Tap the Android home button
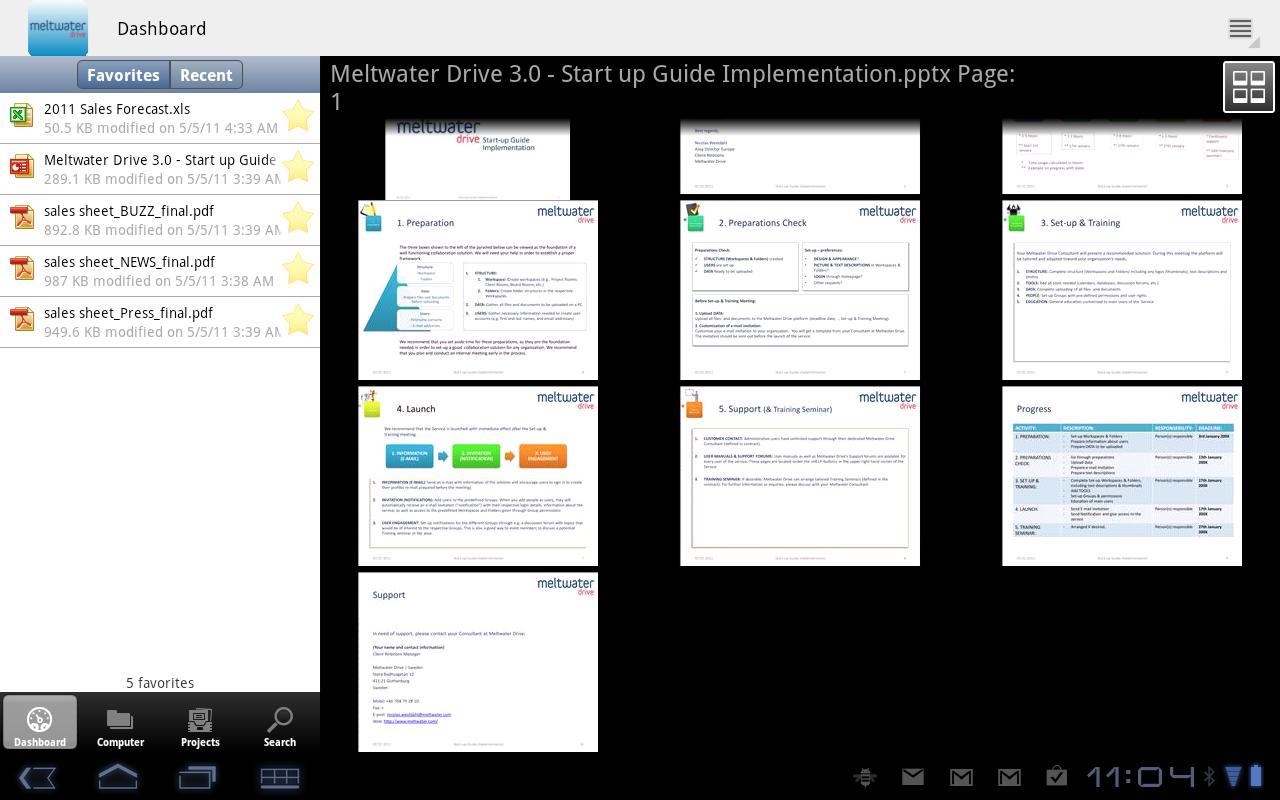1280x800 pixels. [117, 777]
